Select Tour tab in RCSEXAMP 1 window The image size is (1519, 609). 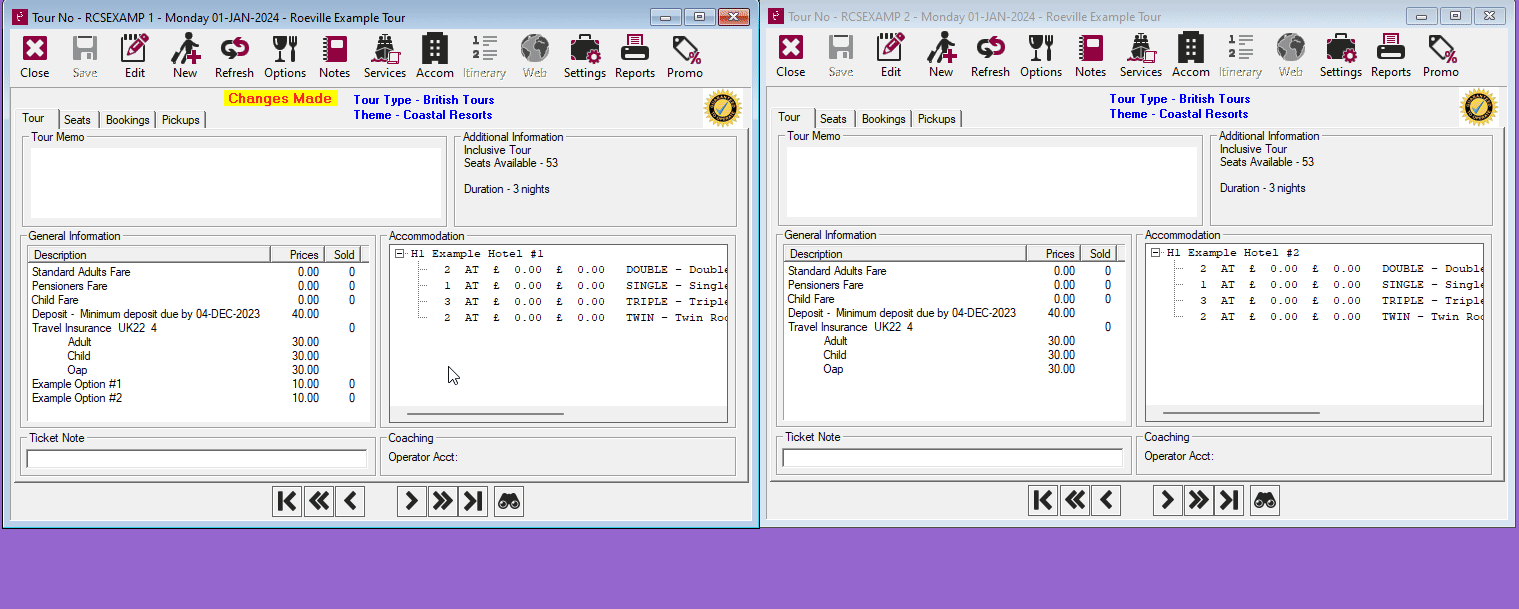click(33, 118)
